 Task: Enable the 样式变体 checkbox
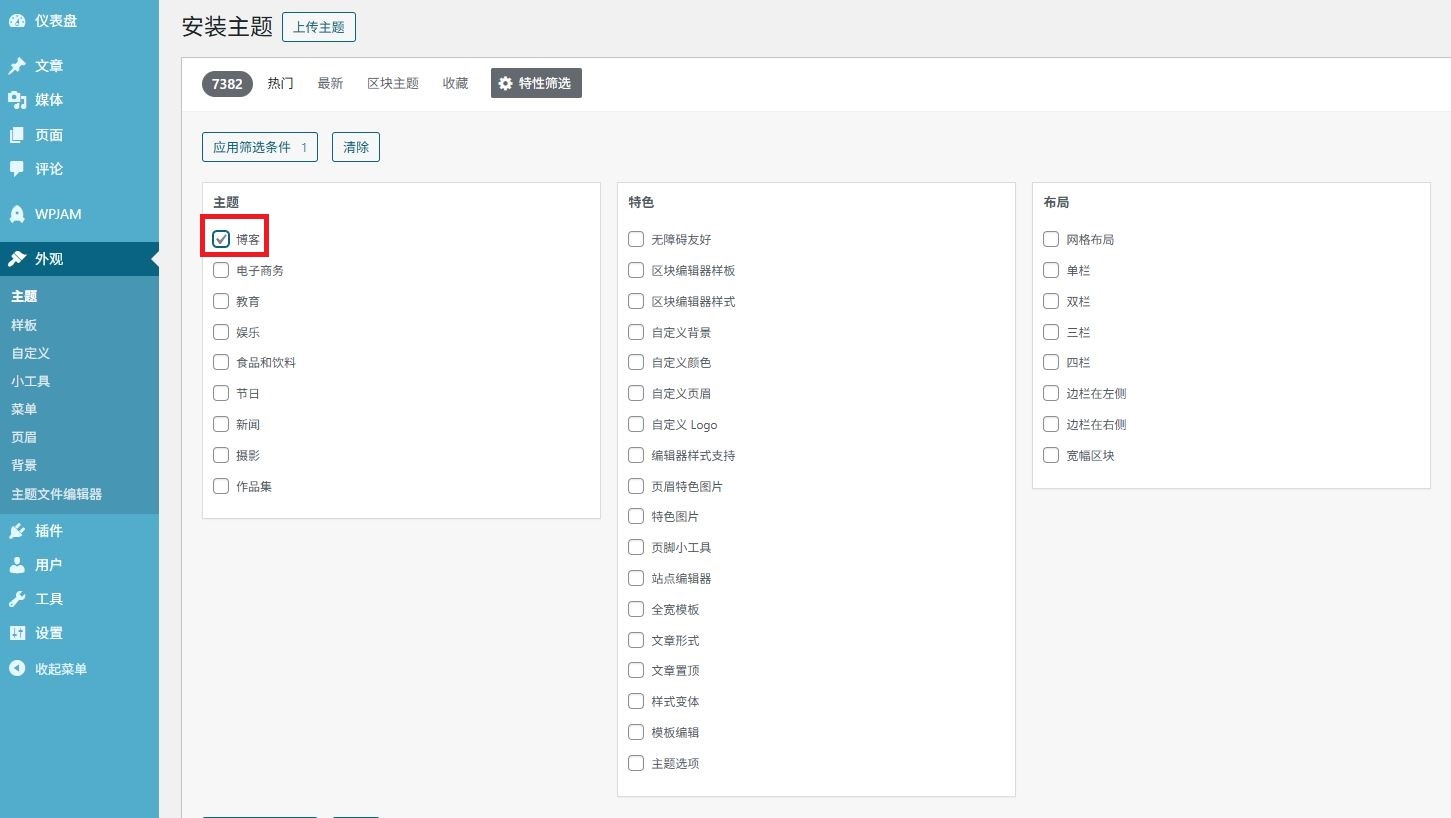(636, 702)
